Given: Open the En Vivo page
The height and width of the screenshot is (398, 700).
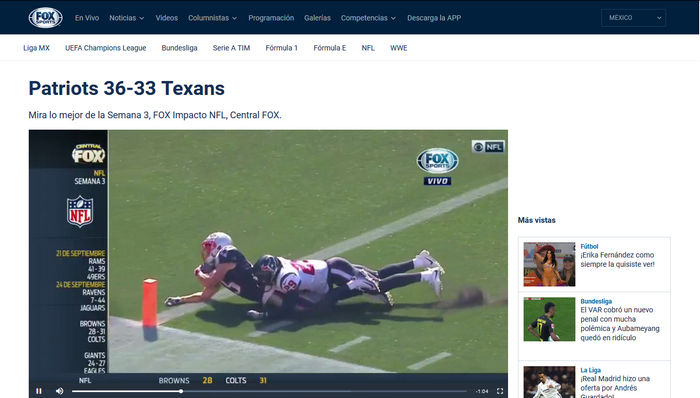Looking at the screenshot, I should pyautogui.click(x=87, y=18).
